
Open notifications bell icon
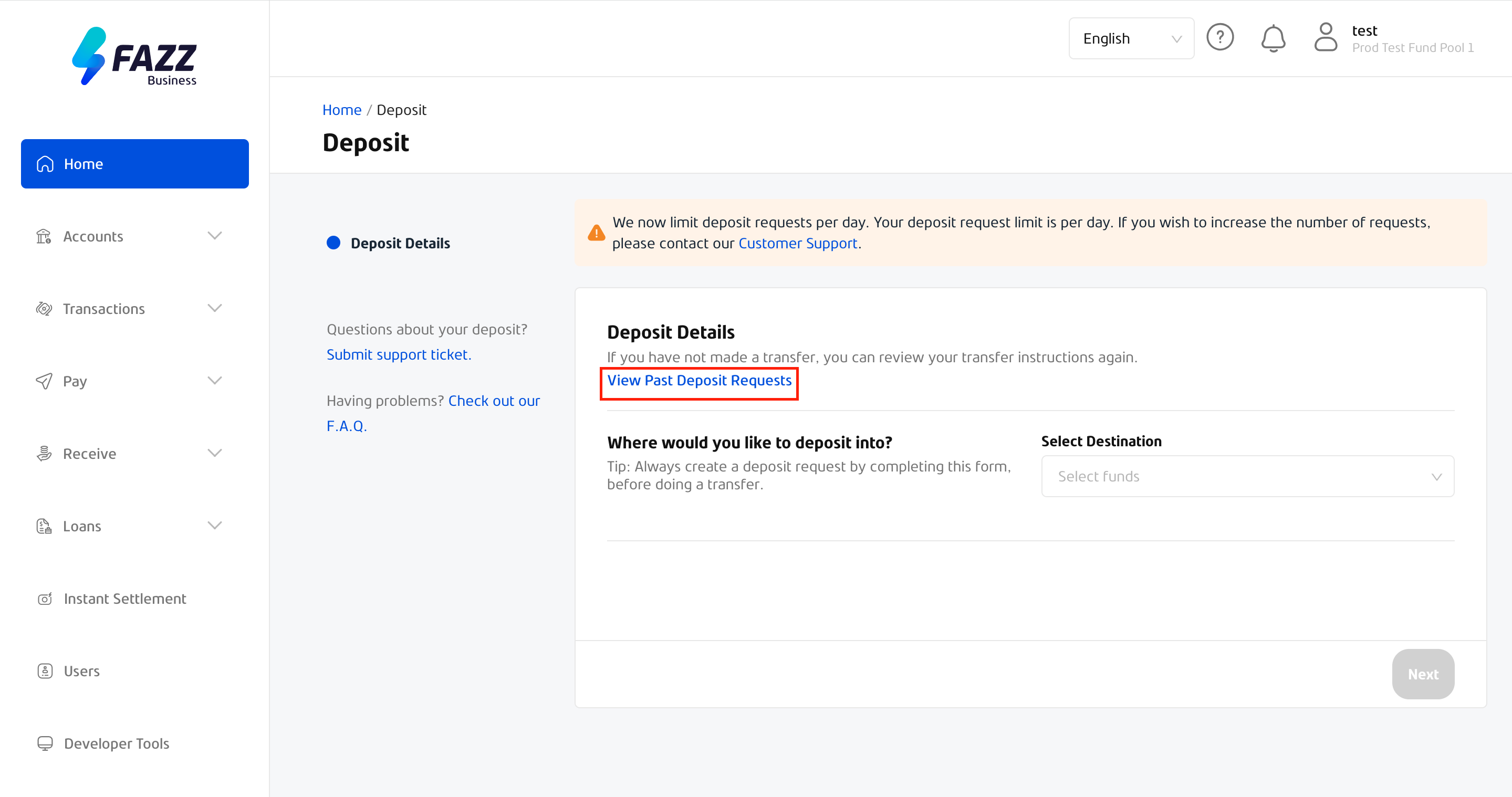point(1273,38)
